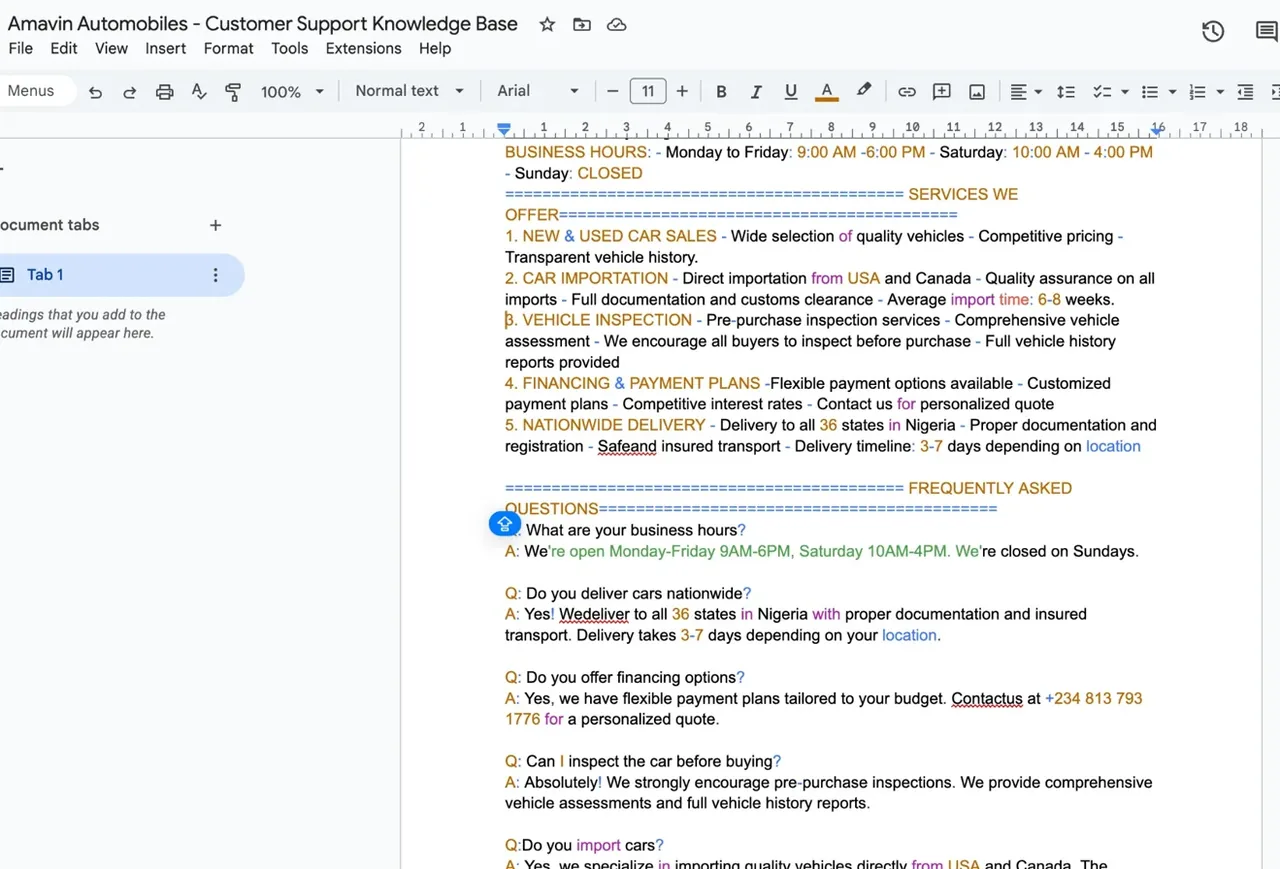Click the blue bookmark icon beside document
Screen dimensions: 1280x869
pos(505,524)
